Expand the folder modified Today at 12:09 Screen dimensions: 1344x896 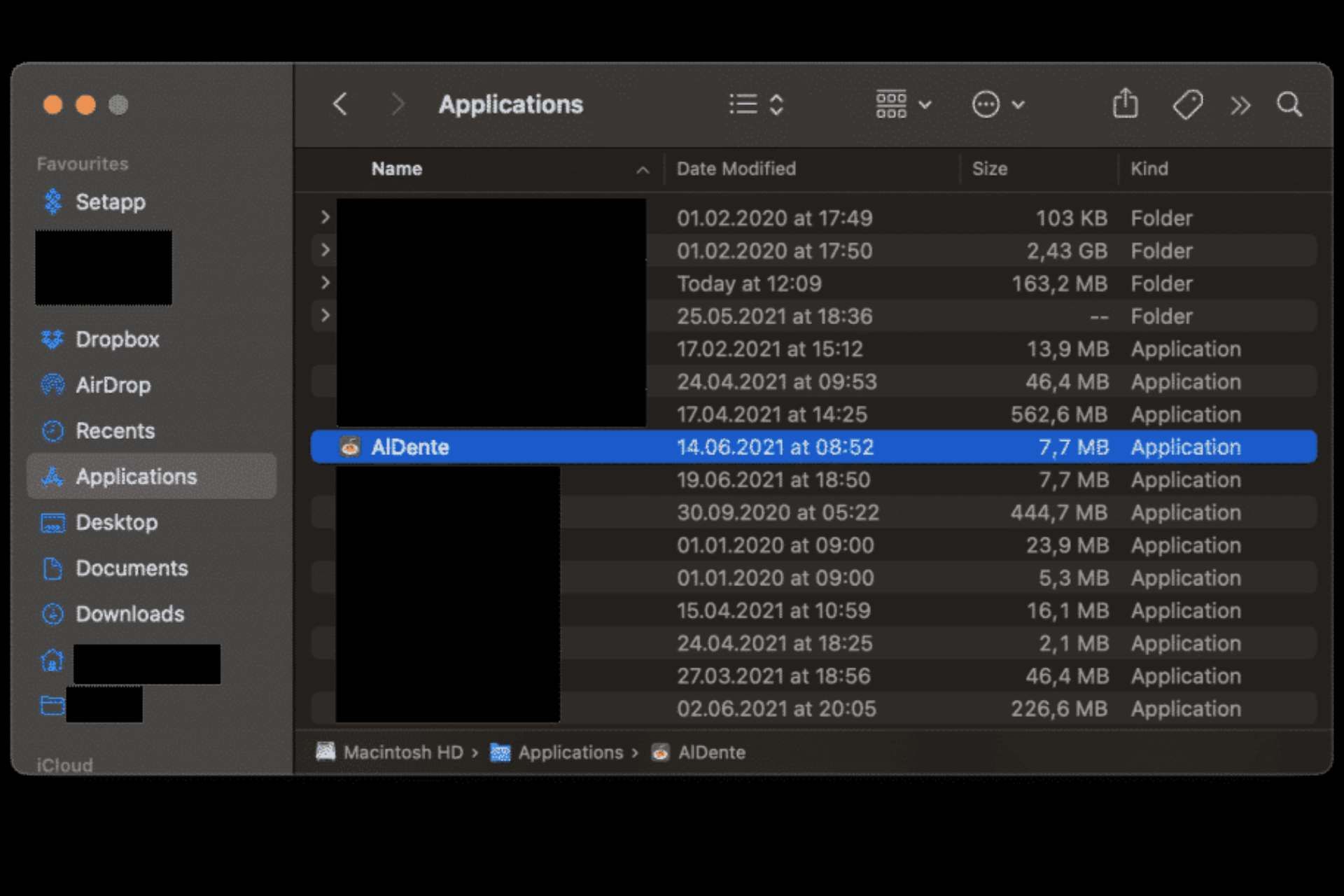(x=325, y=283)
